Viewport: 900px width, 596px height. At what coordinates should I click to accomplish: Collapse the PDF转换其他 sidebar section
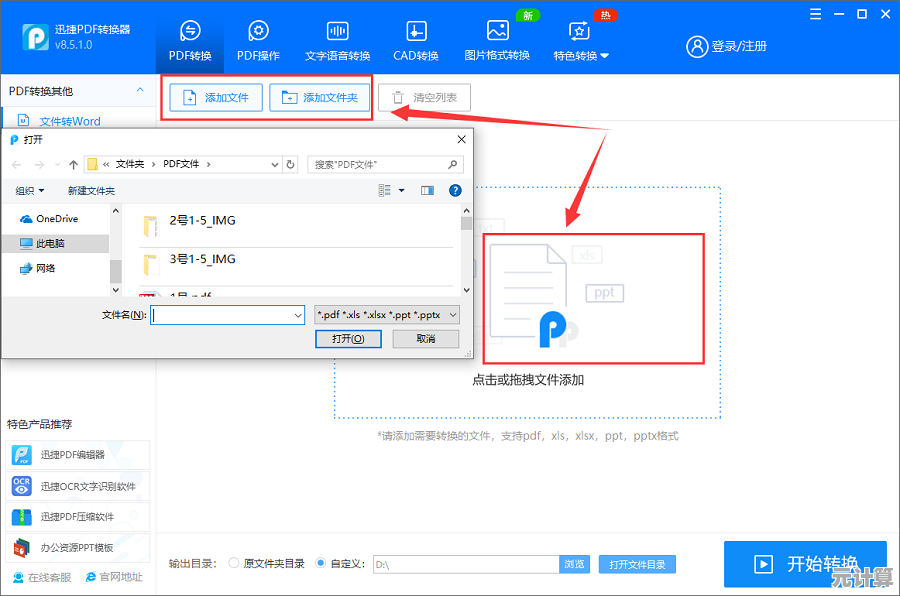(139, 91)
